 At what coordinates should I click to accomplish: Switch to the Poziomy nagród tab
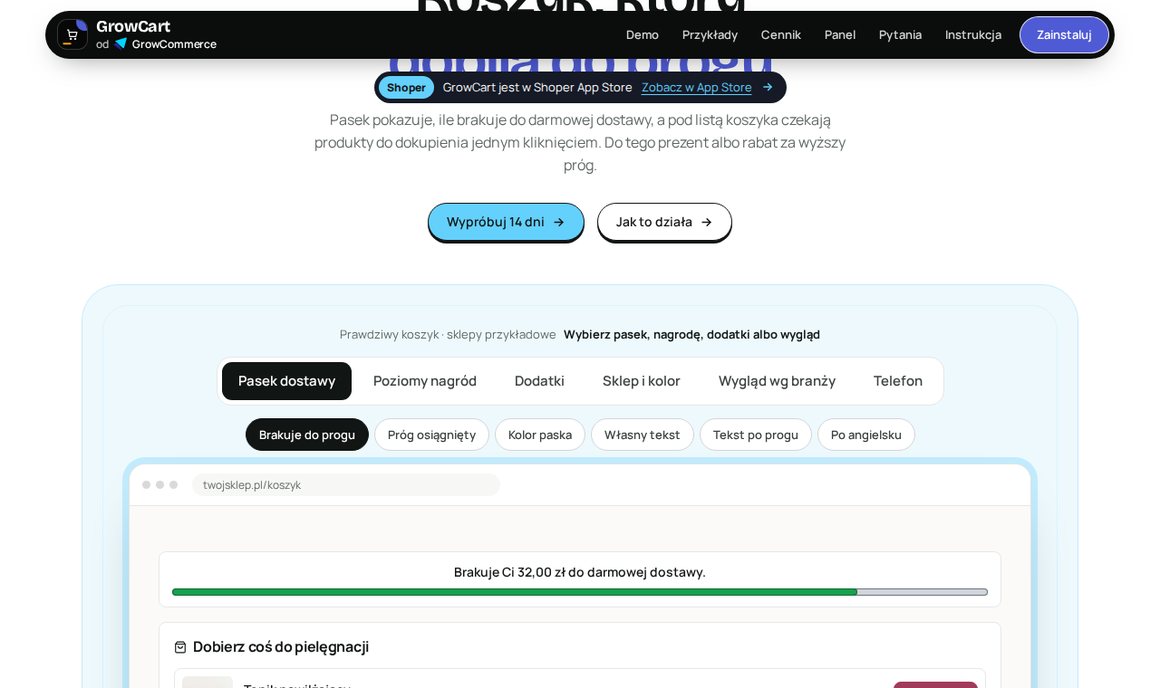[x=425, y=381]
